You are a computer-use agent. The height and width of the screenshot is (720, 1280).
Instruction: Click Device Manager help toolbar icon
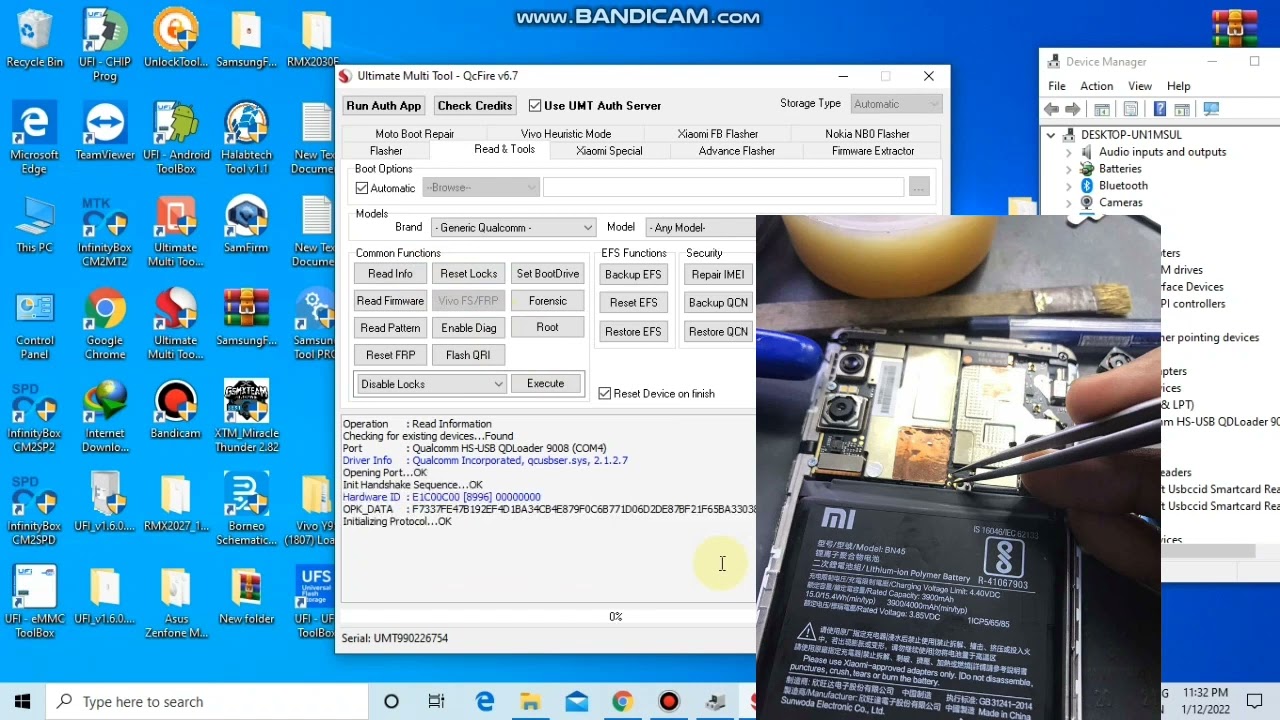tap(1159, 109)
